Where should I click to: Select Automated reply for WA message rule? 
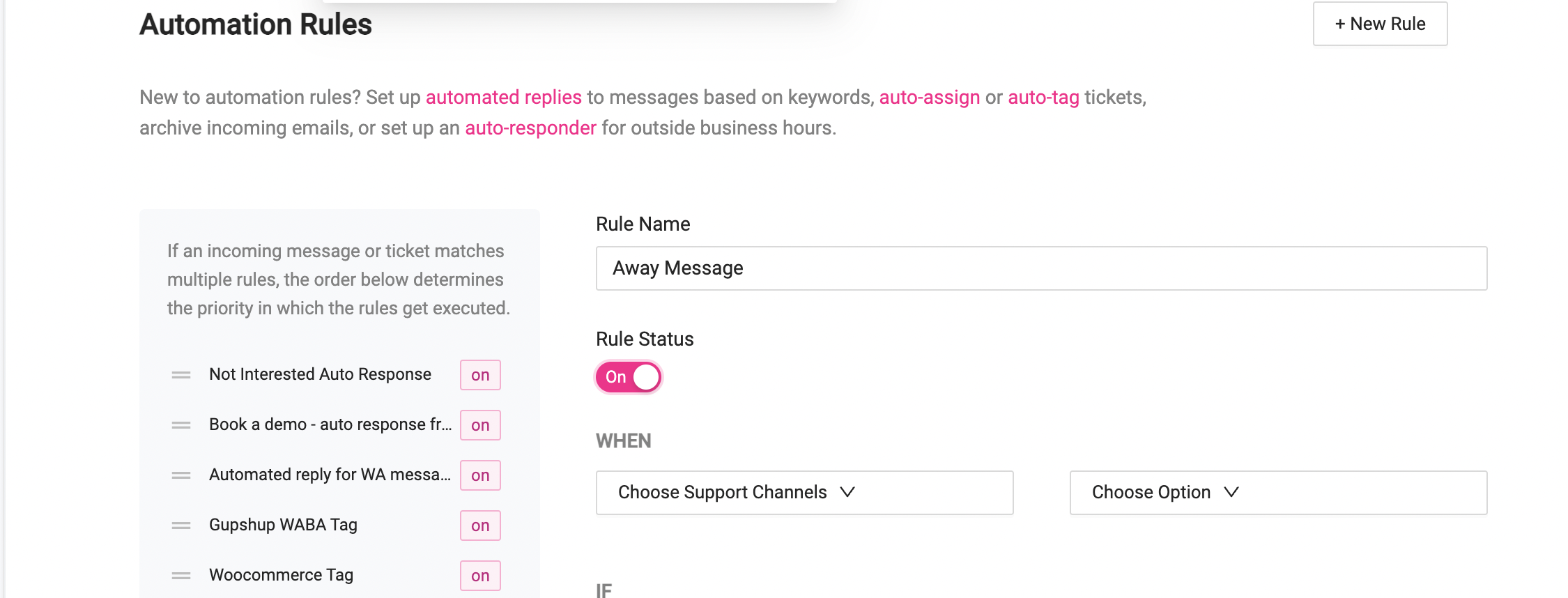pos(330,475)
